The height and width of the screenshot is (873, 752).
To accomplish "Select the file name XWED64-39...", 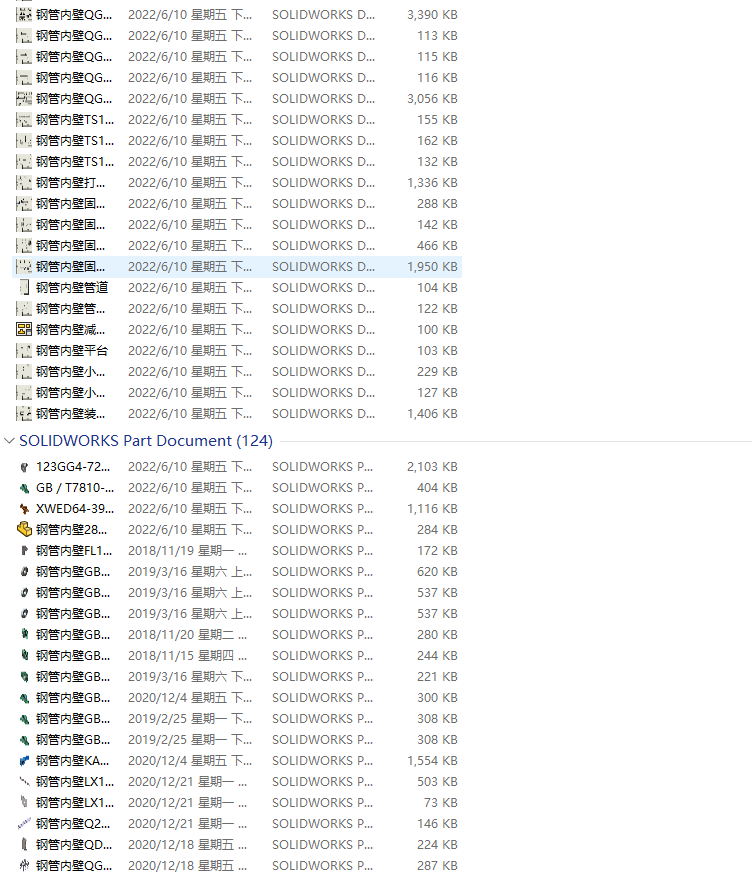I will coord(75,509).
